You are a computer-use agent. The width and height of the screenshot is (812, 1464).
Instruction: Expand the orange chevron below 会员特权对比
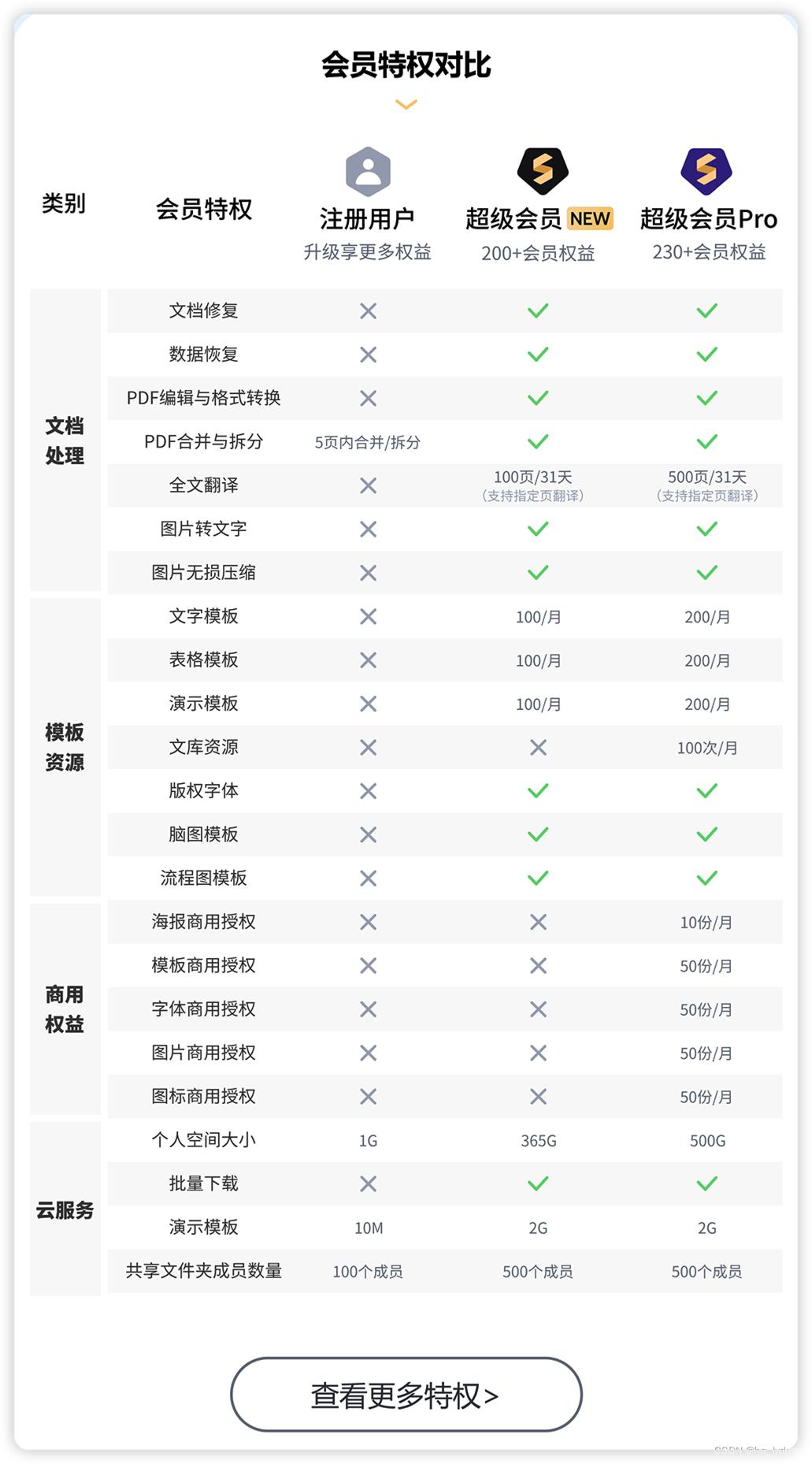tap(406, 103)
